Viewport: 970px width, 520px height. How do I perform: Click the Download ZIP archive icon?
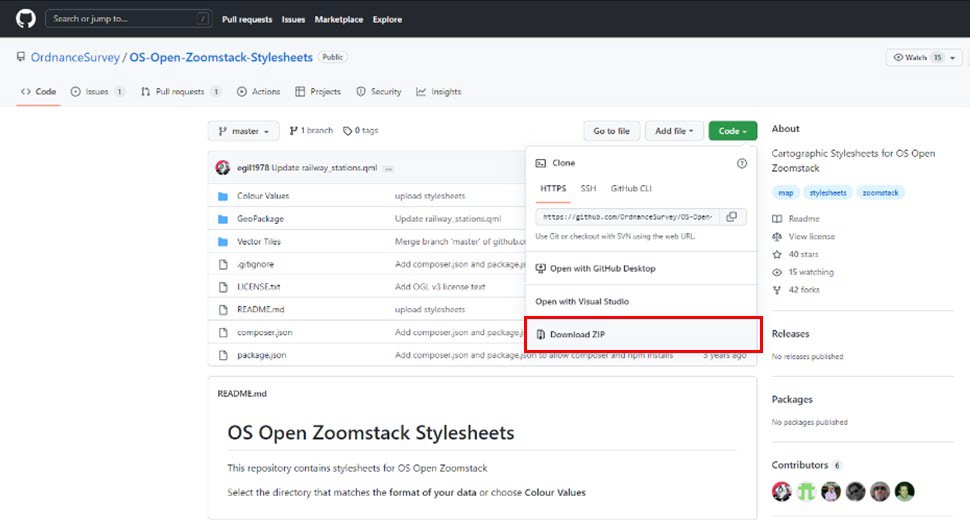coord(541,335)
